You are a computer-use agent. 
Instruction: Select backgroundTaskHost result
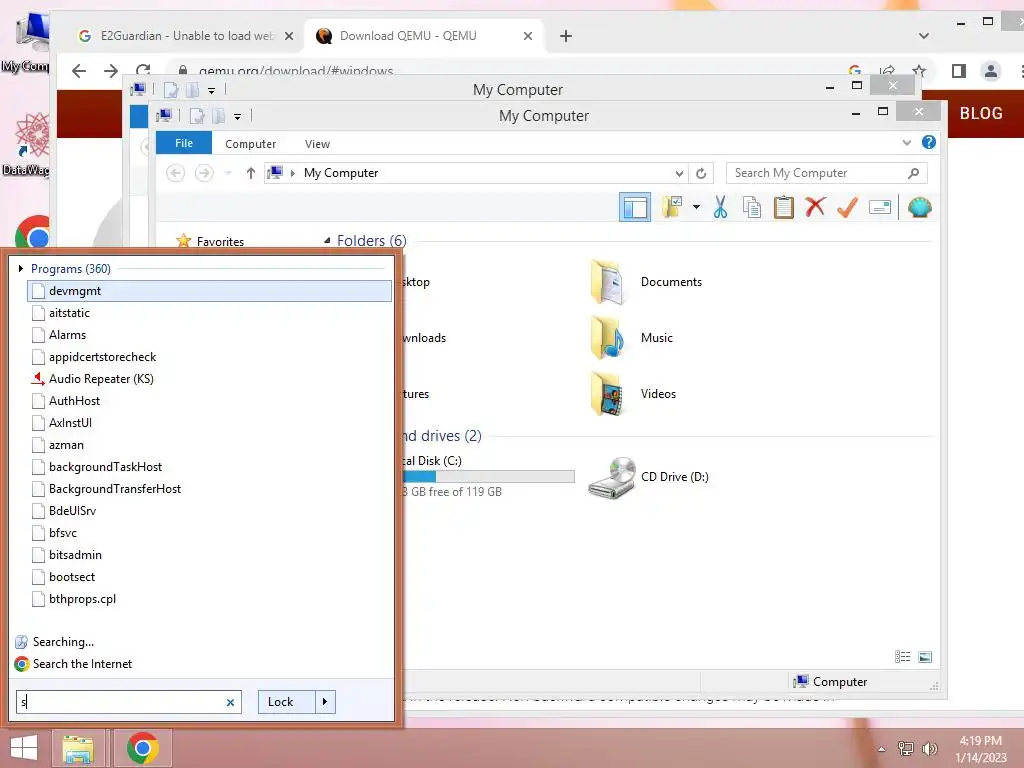[210, 467]
